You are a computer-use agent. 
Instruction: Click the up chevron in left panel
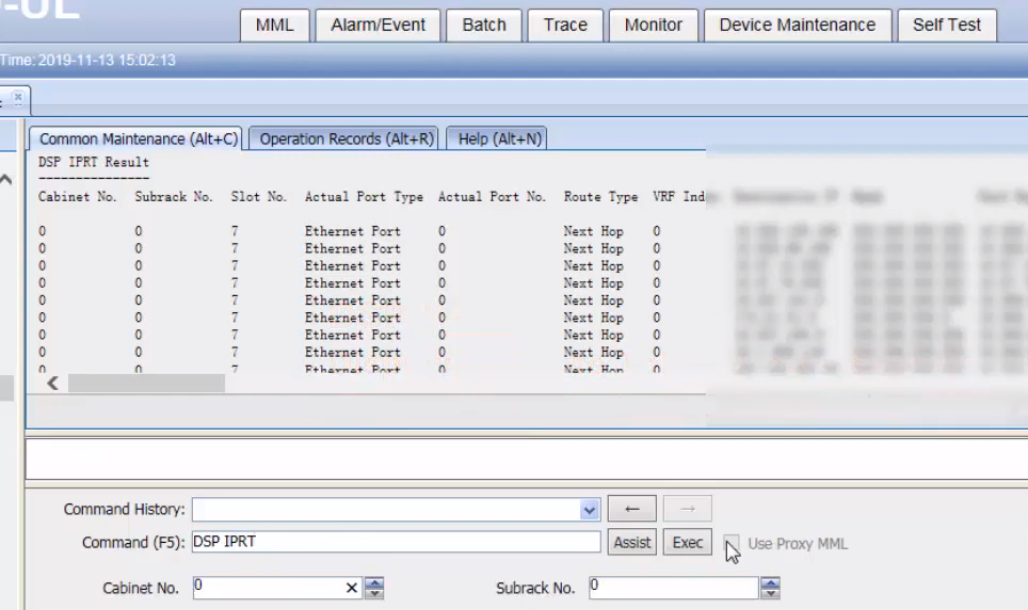click(6, 179)
